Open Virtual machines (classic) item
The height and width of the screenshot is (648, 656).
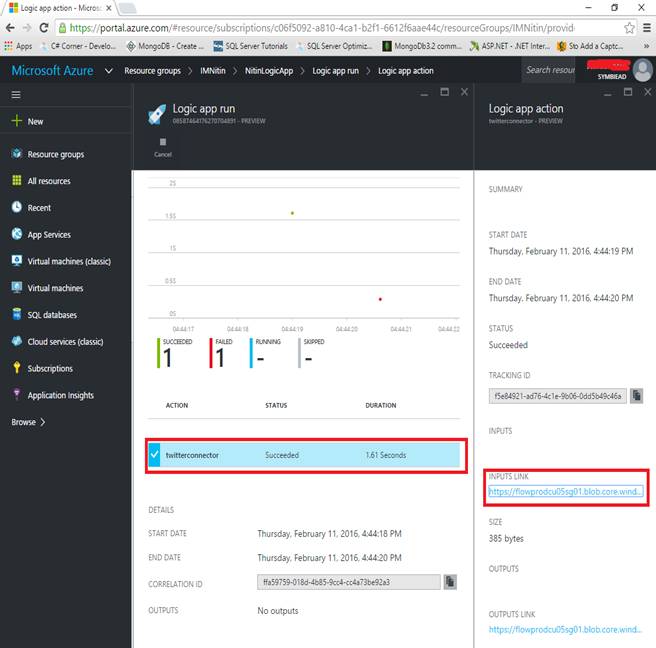tap(69, 261)
